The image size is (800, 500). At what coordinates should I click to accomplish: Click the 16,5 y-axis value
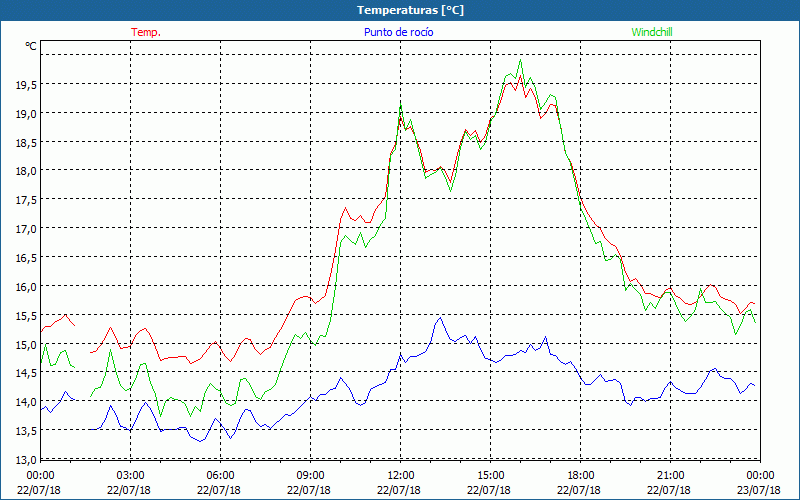tap(26, 258)
